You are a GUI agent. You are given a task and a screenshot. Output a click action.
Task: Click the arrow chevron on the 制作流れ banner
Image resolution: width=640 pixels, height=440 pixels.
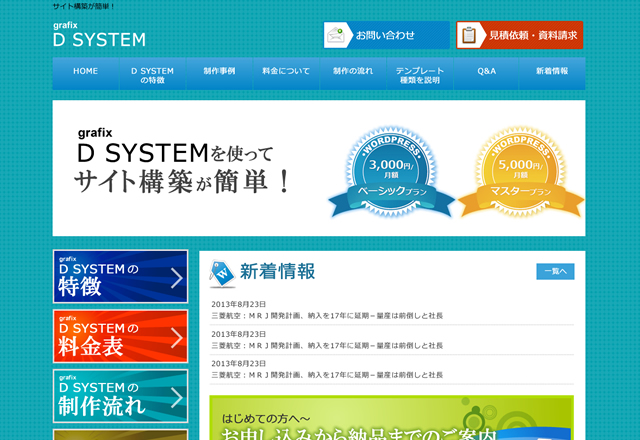(177, 397)
